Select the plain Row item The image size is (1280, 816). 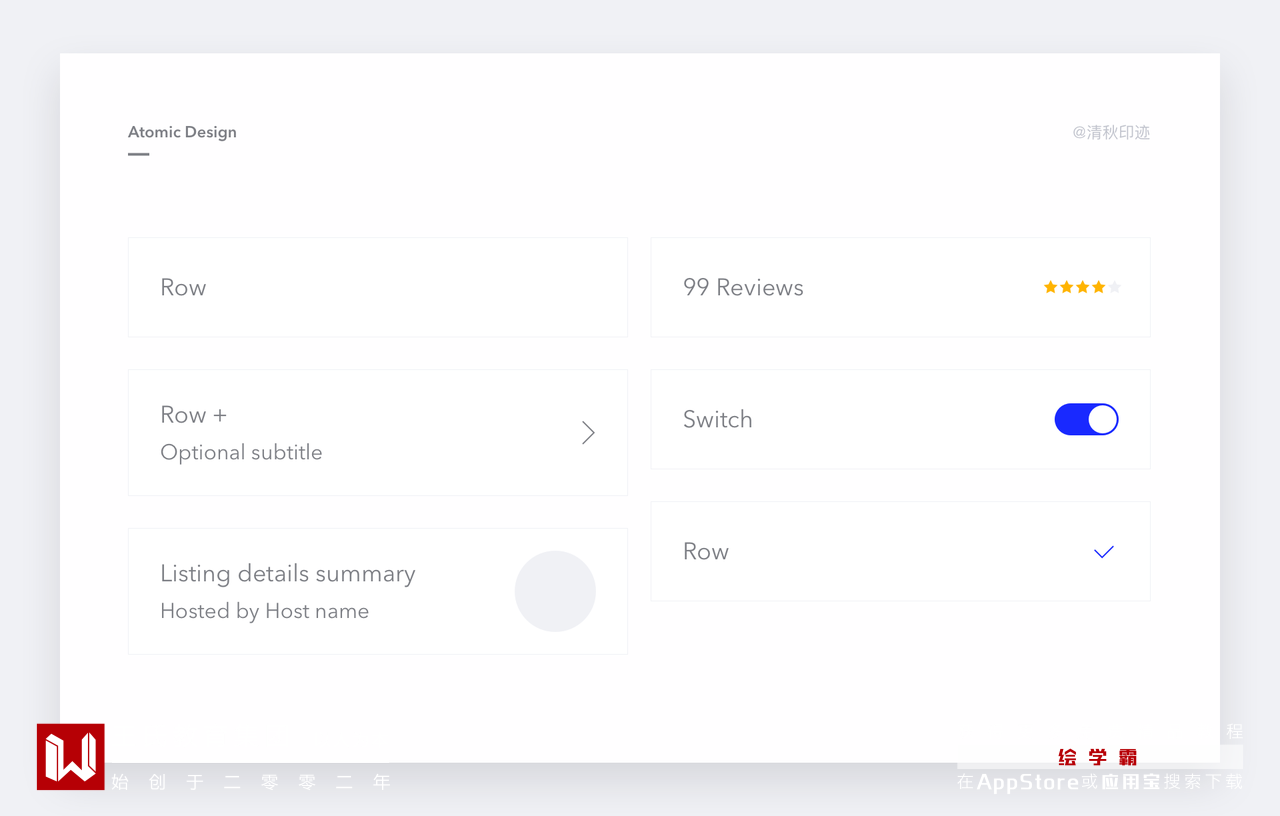183,288
